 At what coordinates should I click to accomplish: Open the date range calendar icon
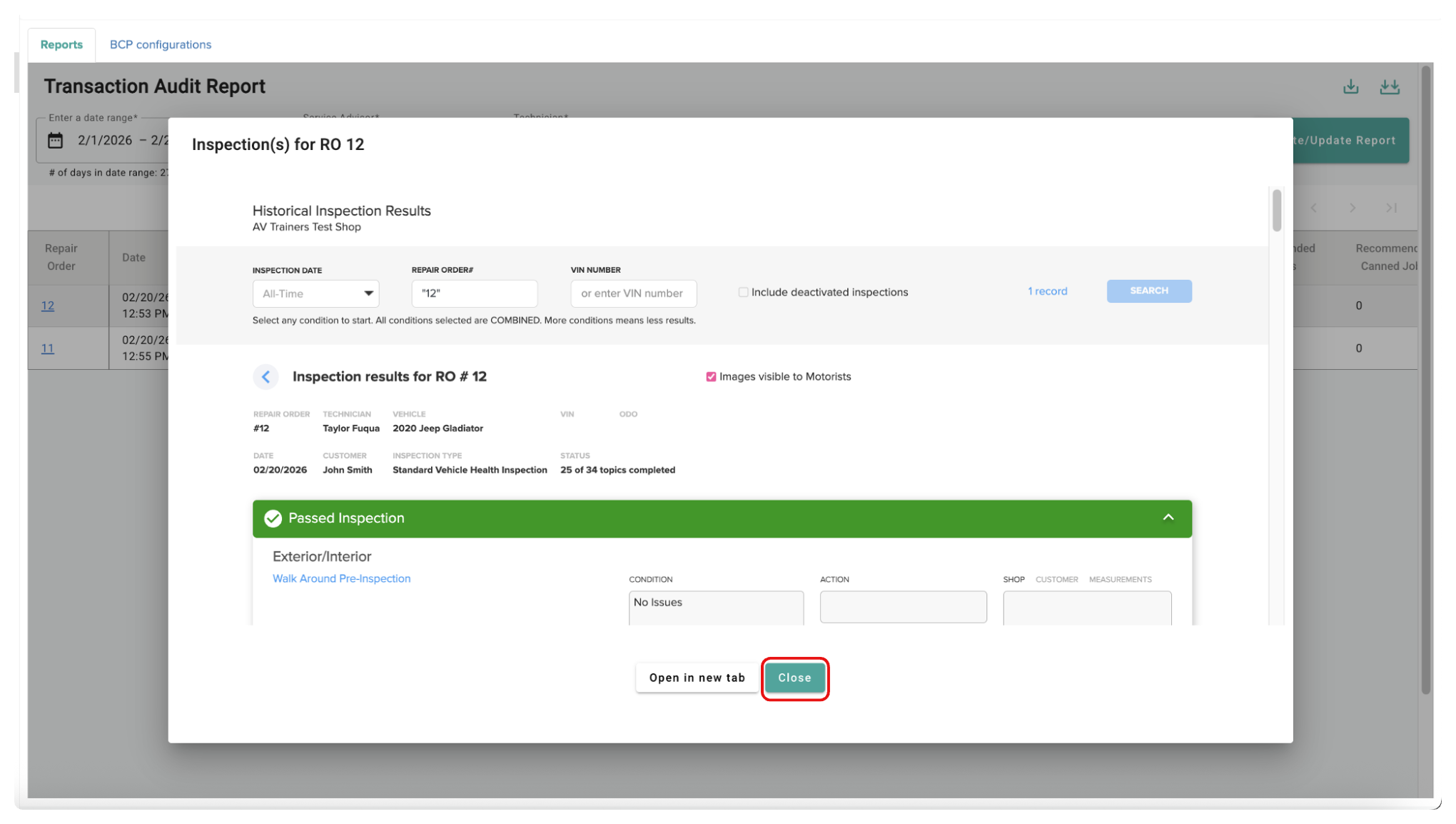55,141
